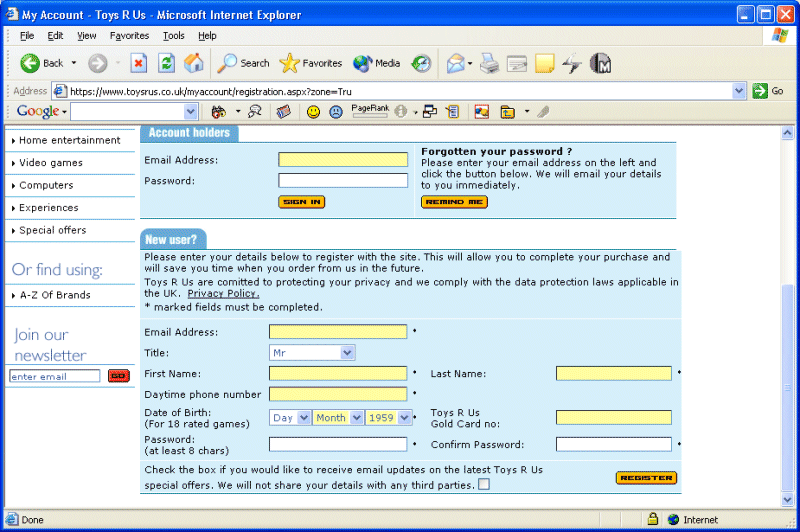Click the Google toolbar picture icon
The image size is (800, 532).
point(482,111)
